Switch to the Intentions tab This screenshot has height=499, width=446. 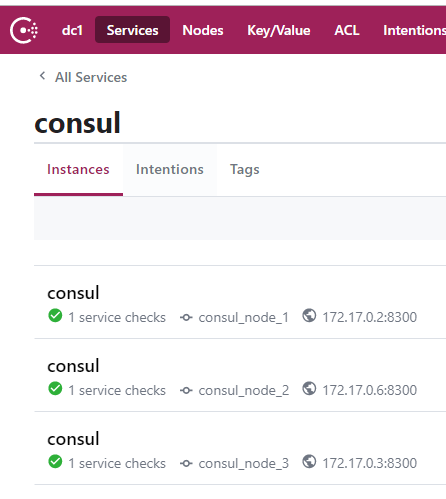[170, 170]
